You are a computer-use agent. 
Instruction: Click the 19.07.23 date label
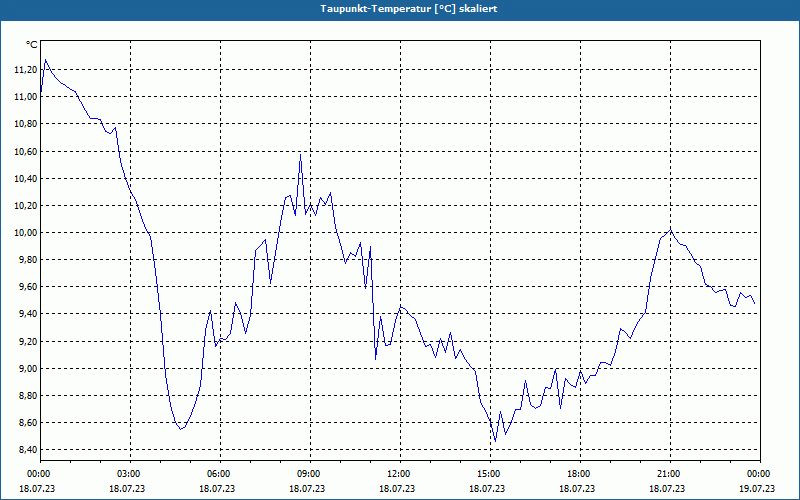[x=757, y=488]
